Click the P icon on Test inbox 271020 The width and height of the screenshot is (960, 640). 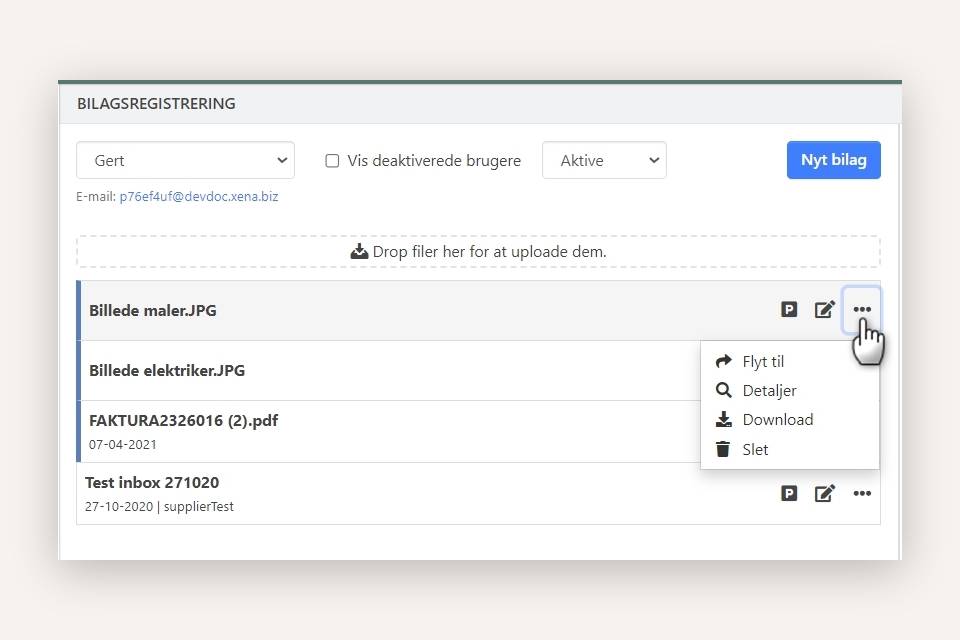[x=789, y=493]
